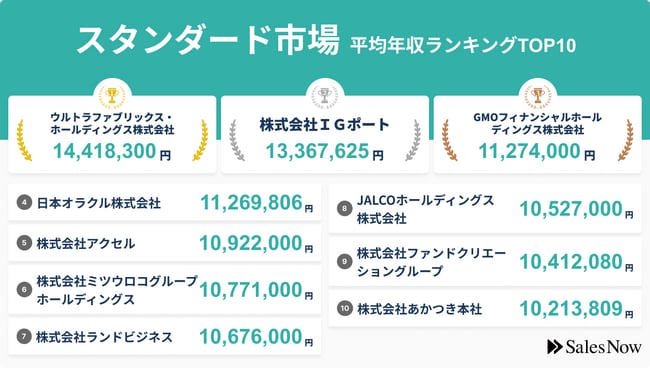Click the left gold laurel decoration
The image size is (650, 369).
pyautogui.click(x=24, y=140)
